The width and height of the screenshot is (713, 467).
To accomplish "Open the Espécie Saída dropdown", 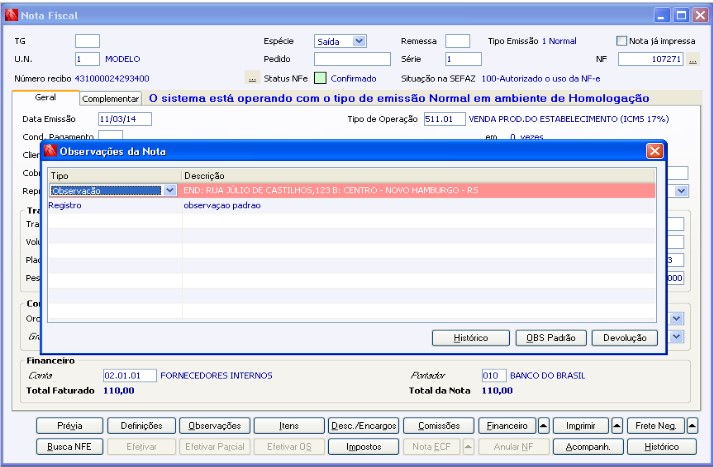I will 359,41.
